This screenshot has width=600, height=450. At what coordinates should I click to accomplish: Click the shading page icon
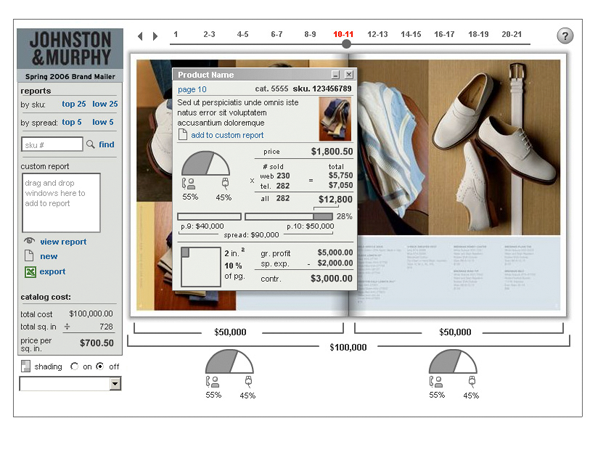tap(26, 366)
